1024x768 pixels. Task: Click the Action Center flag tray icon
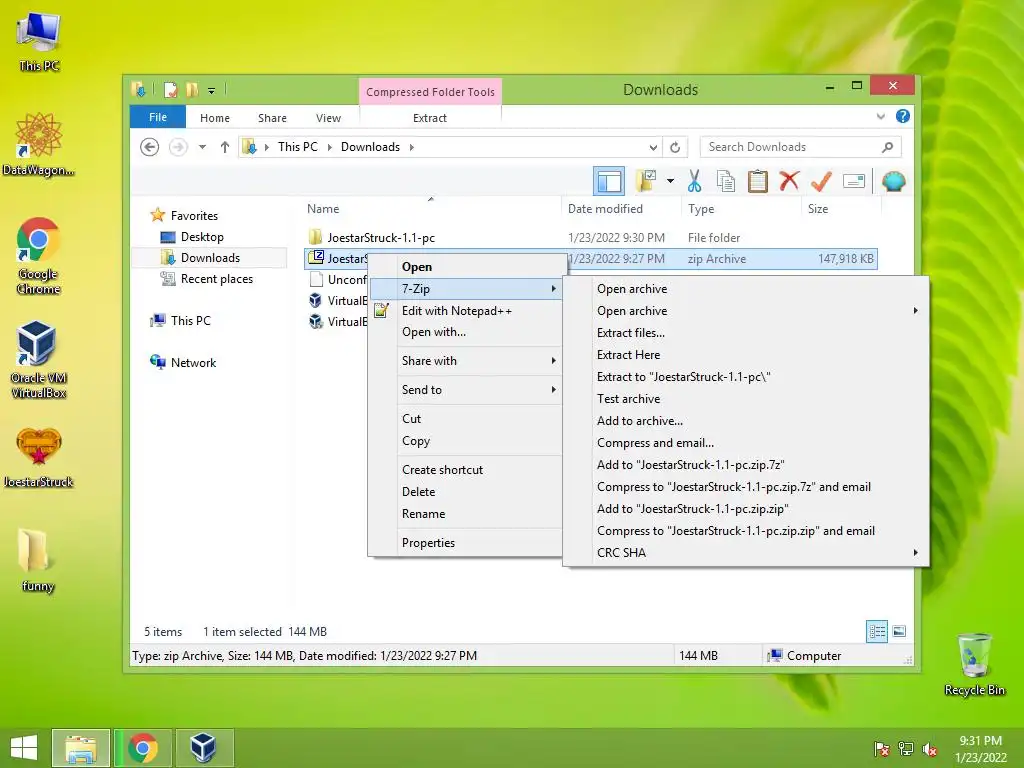click(x=881, y=749)
